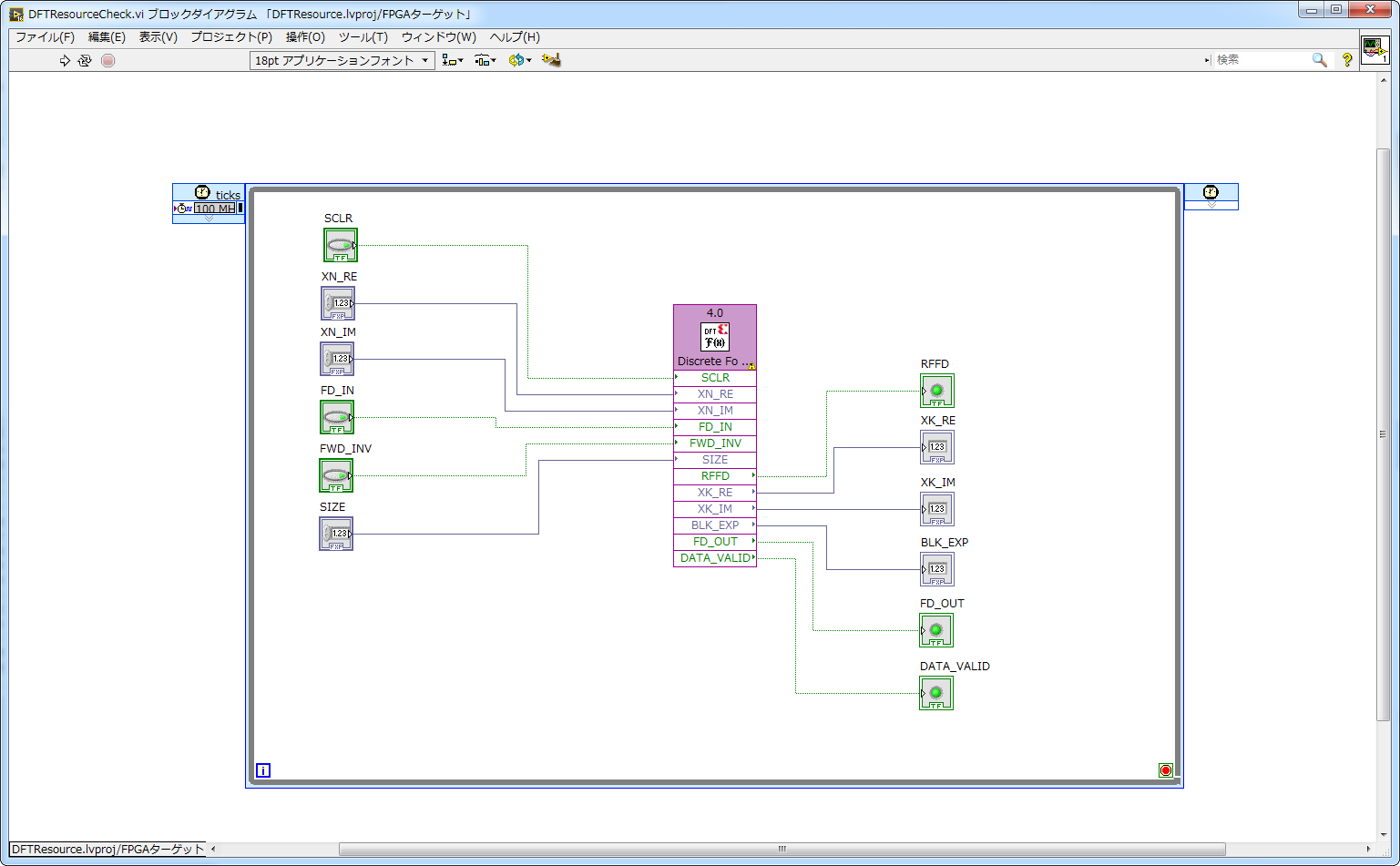Select the FD_IN boolean control terminal
The height and width of the screenshot is (866, 1400).
tap(337, 417)
